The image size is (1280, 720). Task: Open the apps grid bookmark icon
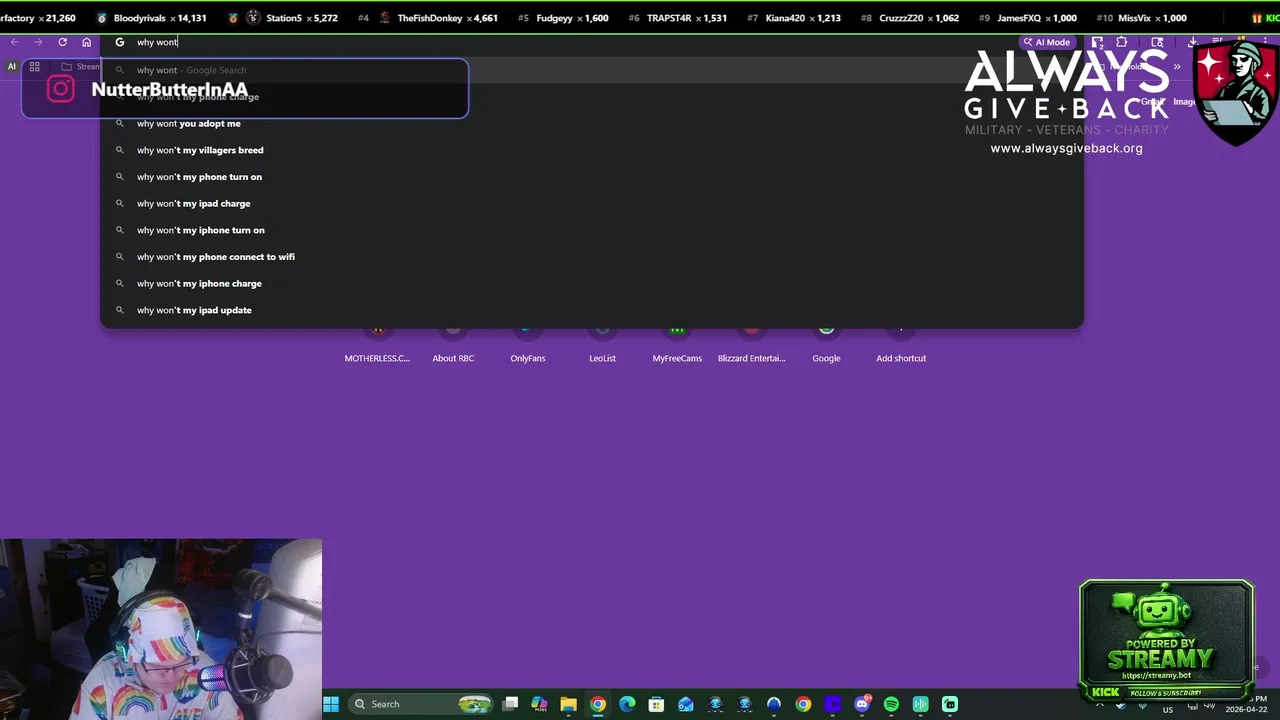34,67
